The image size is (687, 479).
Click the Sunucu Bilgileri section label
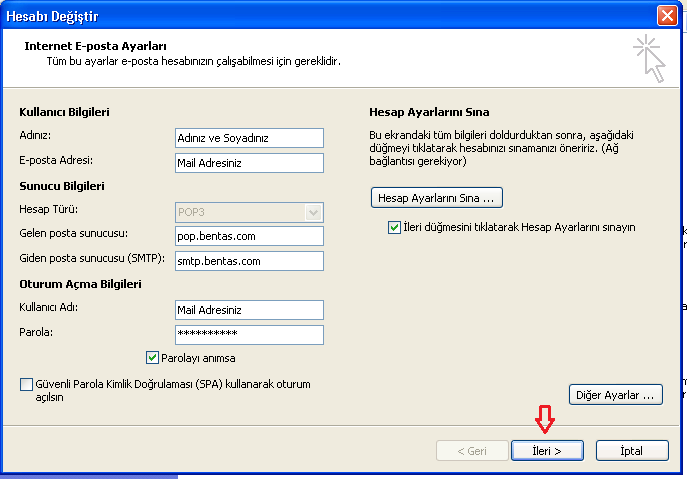[62, 186]
